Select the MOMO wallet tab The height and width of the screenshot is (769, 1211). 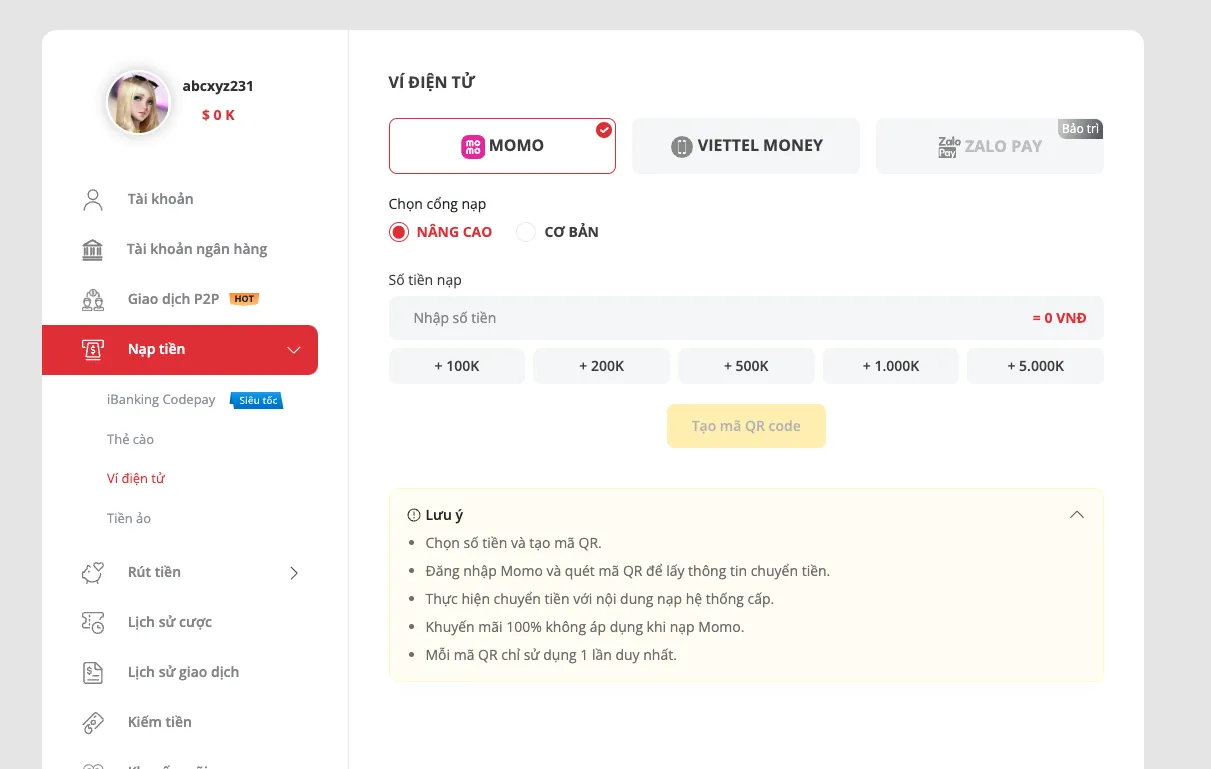pyautogui.click(x=502, y=146)
